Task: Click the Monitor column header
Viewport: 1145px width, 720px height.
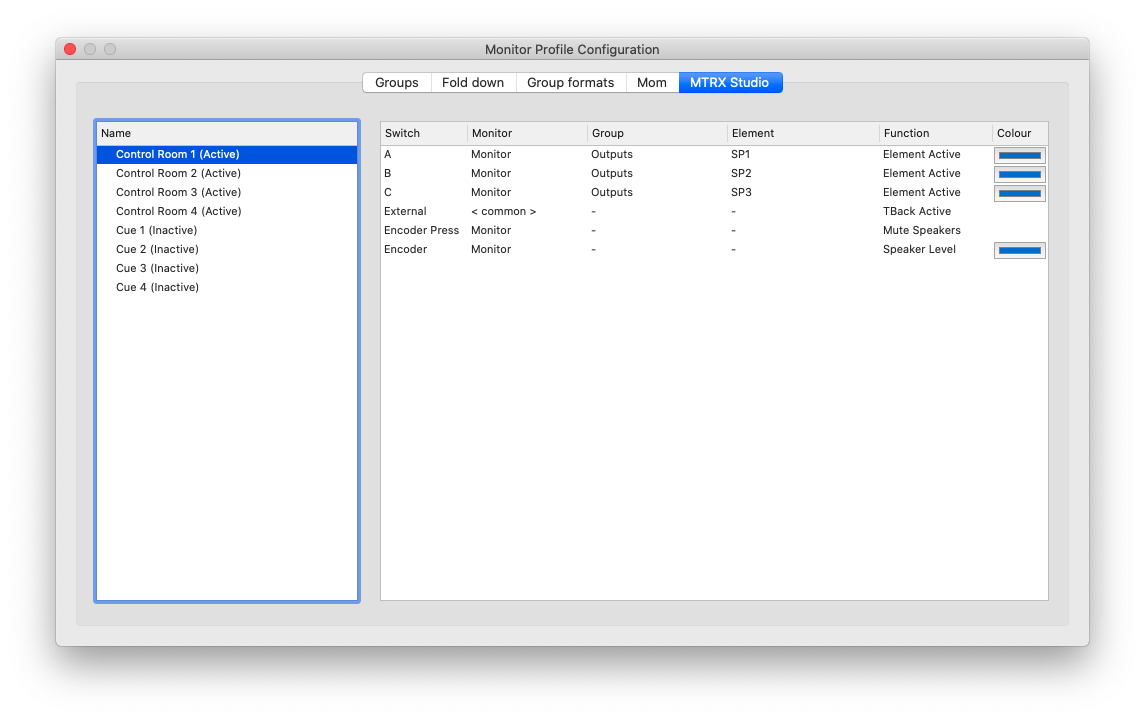Action: point(527,133)
